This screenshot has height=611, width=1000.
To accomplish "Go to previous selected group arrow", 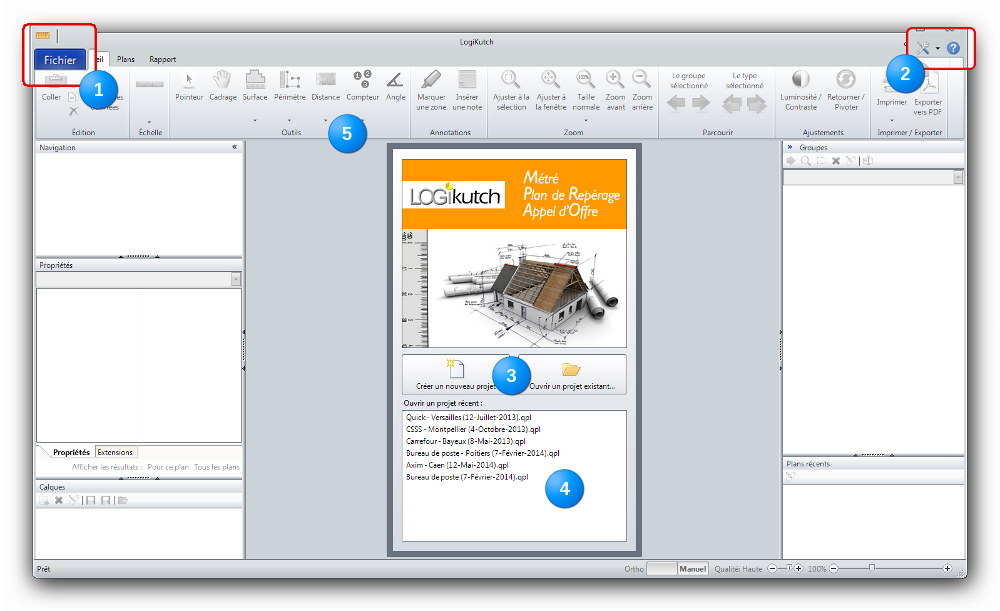I will coord(676,103).
